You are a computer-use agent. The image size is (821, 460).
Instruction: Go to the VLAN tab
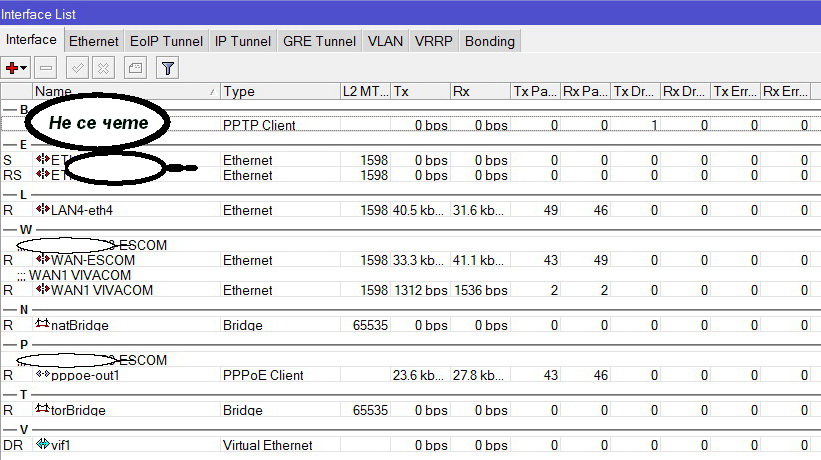tap(385, 41)
